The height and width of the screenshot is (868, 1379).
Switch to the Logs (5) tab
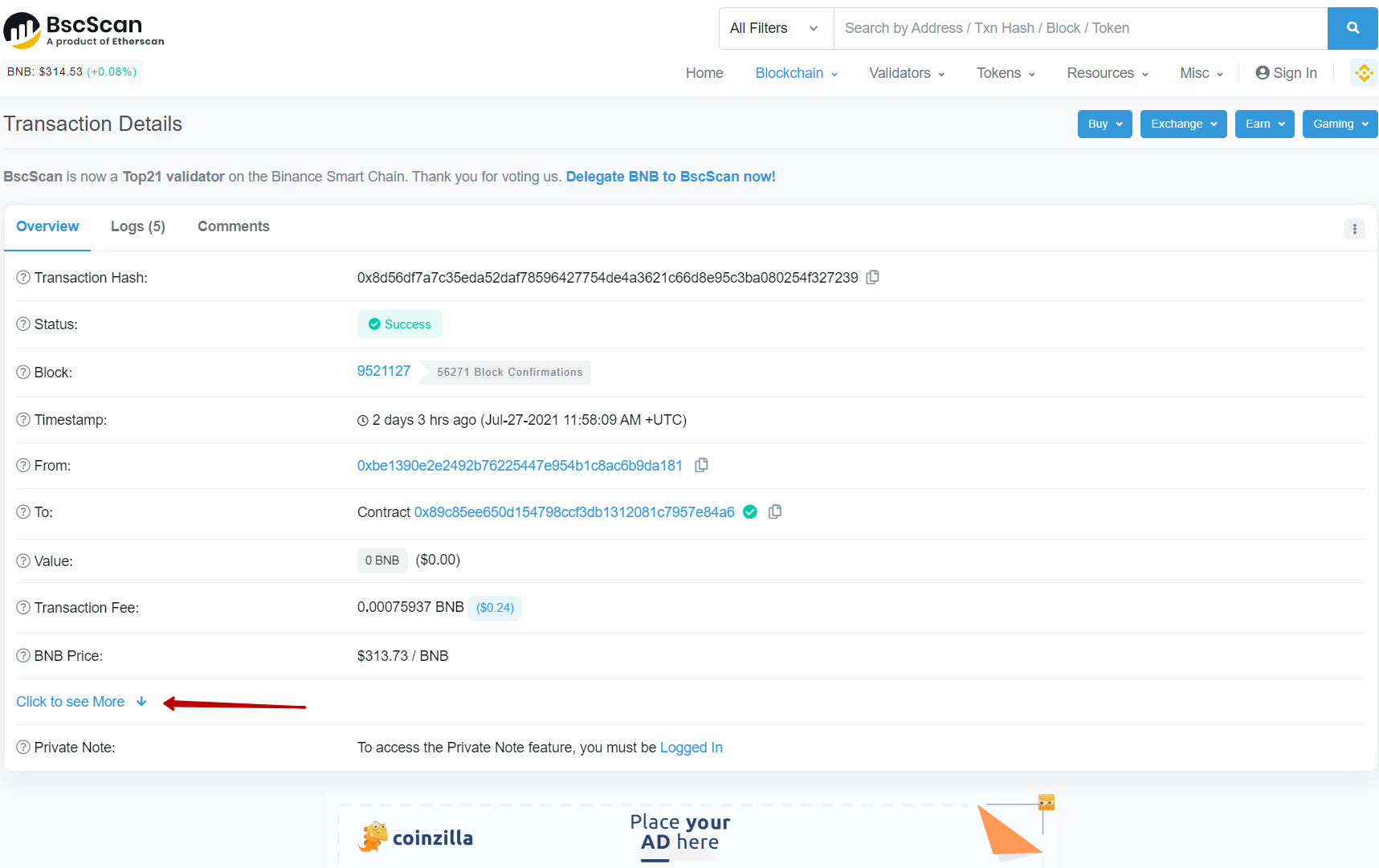click(x=138, y=226)
